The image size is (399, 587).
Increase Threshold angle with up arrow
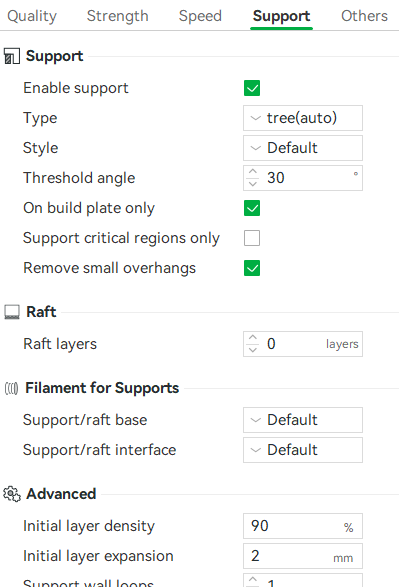point(253,172)
